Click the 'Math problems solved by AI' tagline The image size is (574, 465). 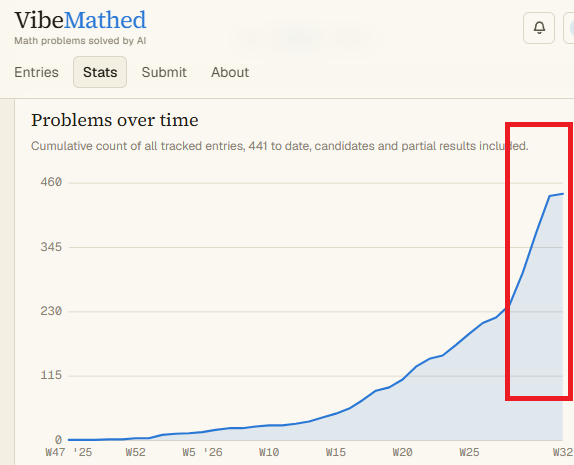(80, 41)
